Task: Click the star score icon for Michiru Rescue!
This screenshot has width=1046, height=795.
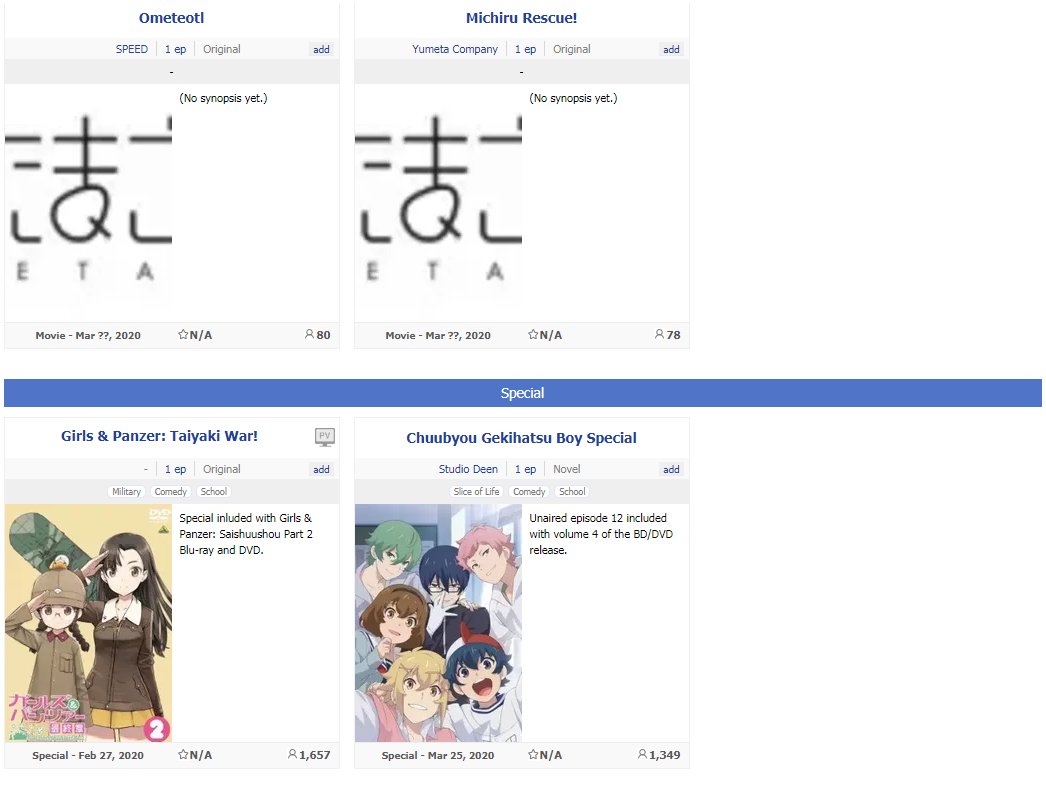Action: [533, 335]
